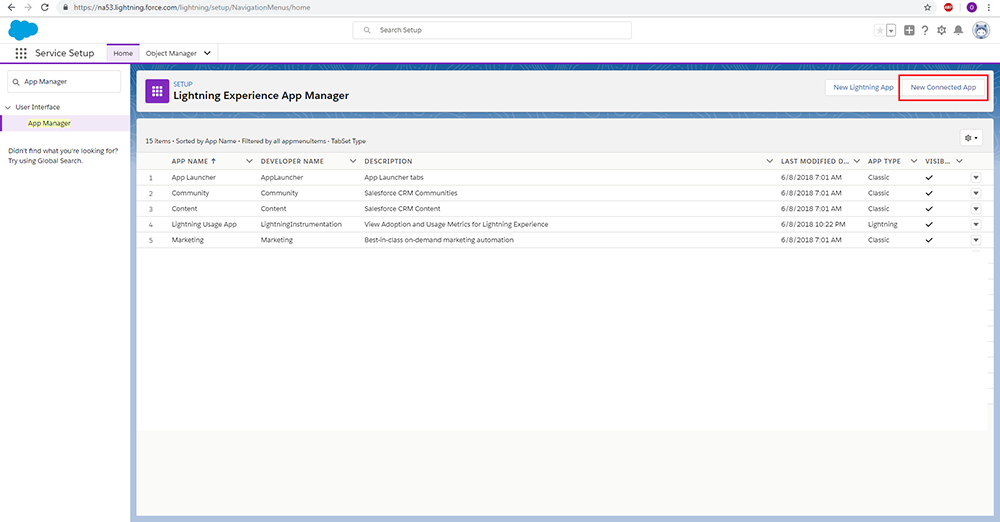Open the Last Modified Date column chevron
The width and height of the screenshot is (1000, 522).
pos(857,161)
